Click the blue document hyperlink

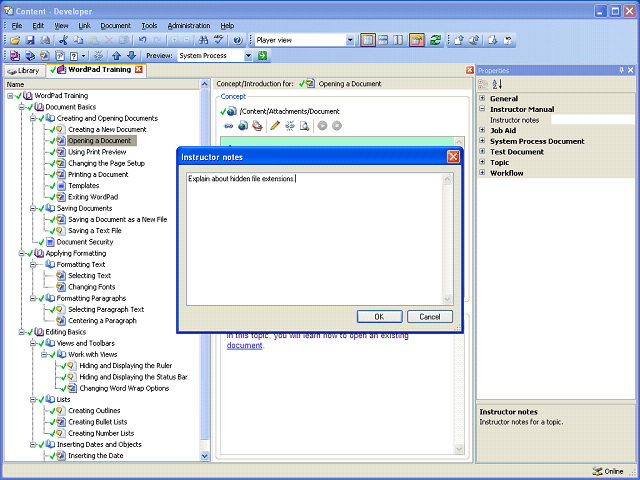pyautogui.click(x=244, y=345)
